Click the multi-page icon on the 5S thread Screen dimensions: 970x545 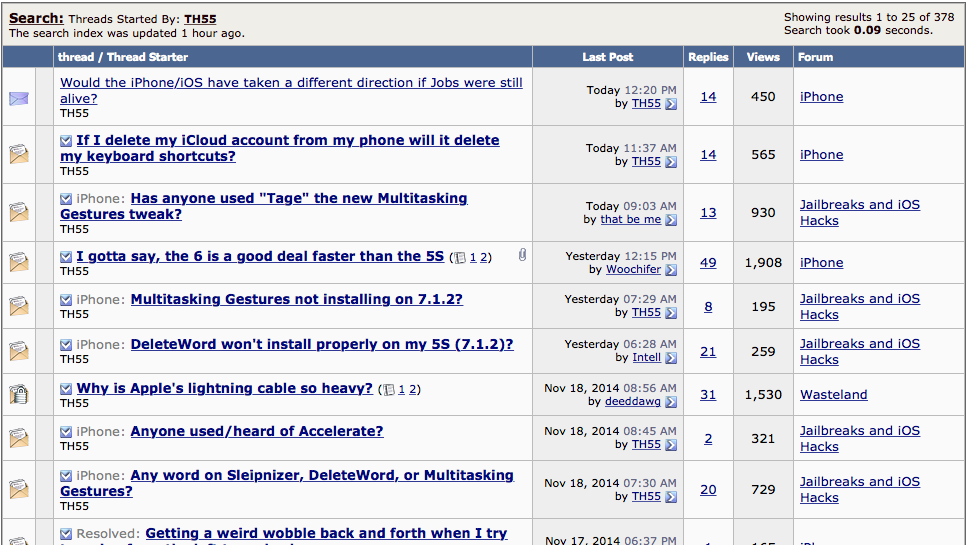point(460,258)
